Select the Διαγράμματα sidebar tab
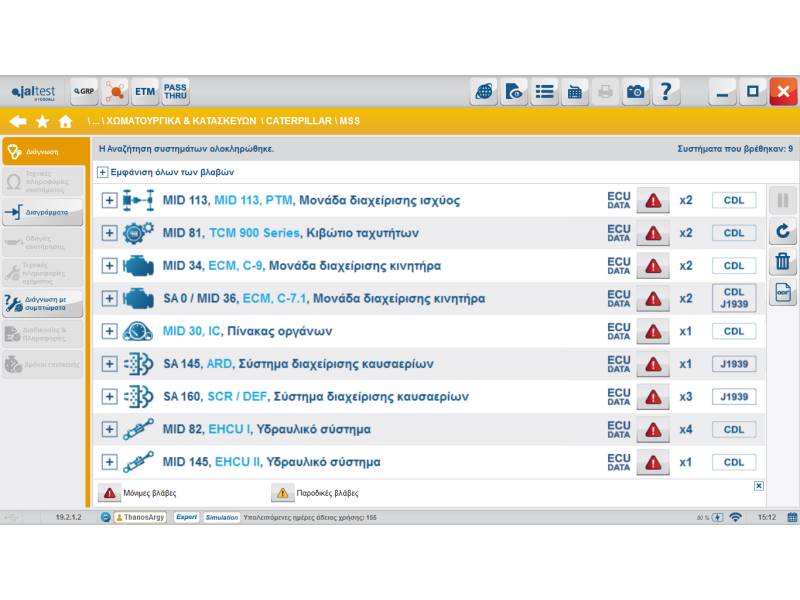800x600 pixels. [x=42, y=213]
